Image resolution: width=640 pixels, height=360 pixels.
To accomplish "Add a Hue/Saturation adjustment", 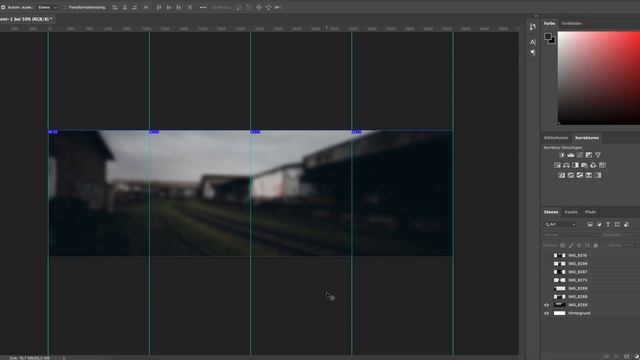I will tap(557, 165).
